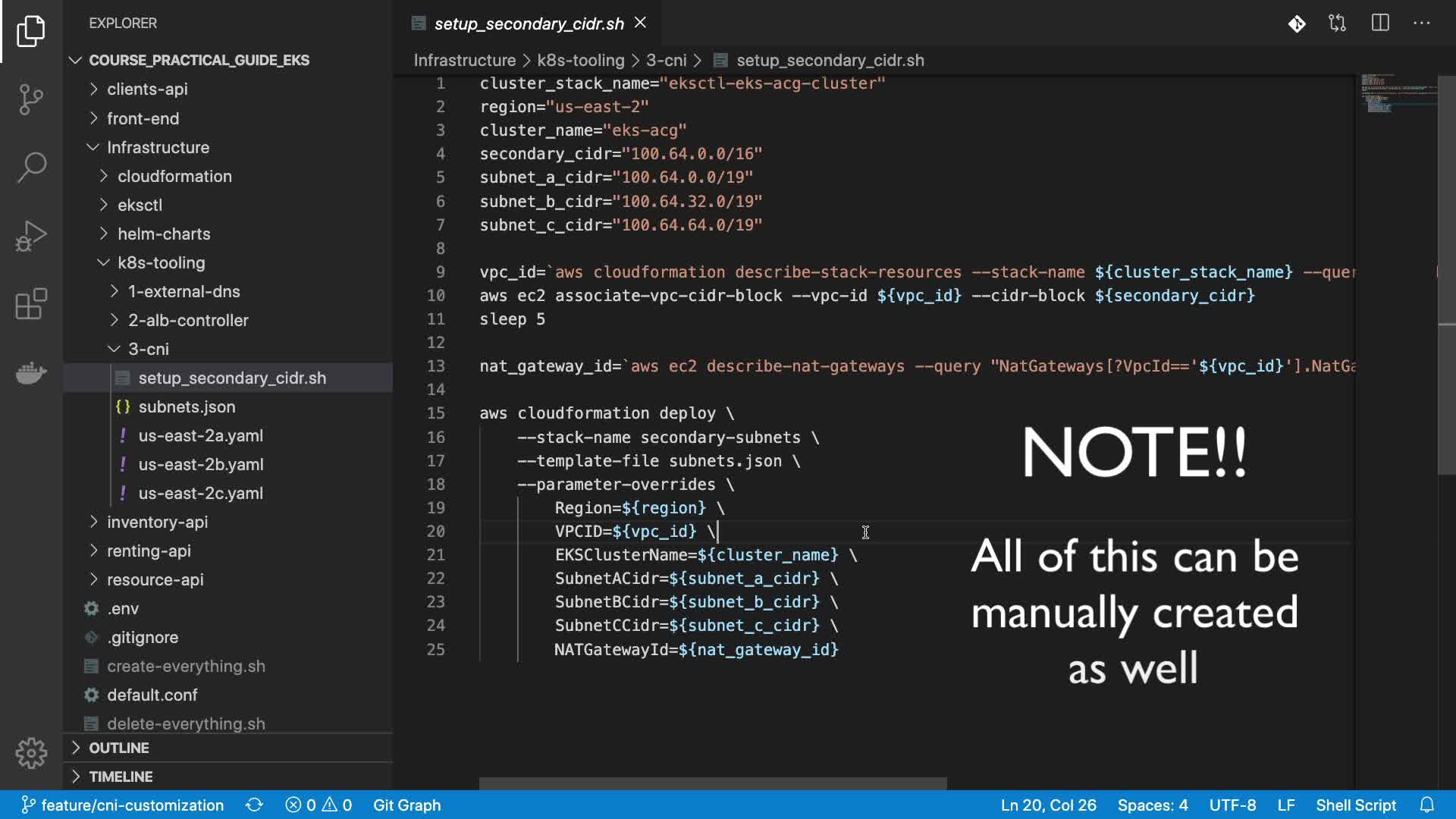Click Shell Script language mode
1456x819 pixels.
[1355, 805]
